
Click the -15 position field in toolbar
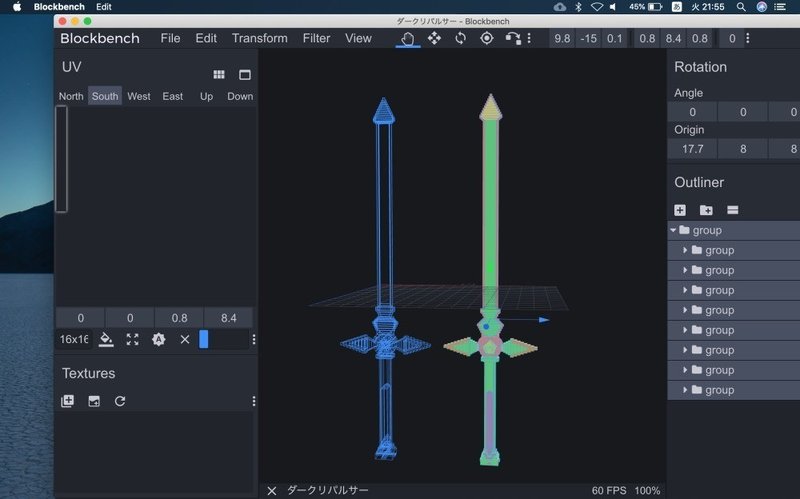(588, 39)
